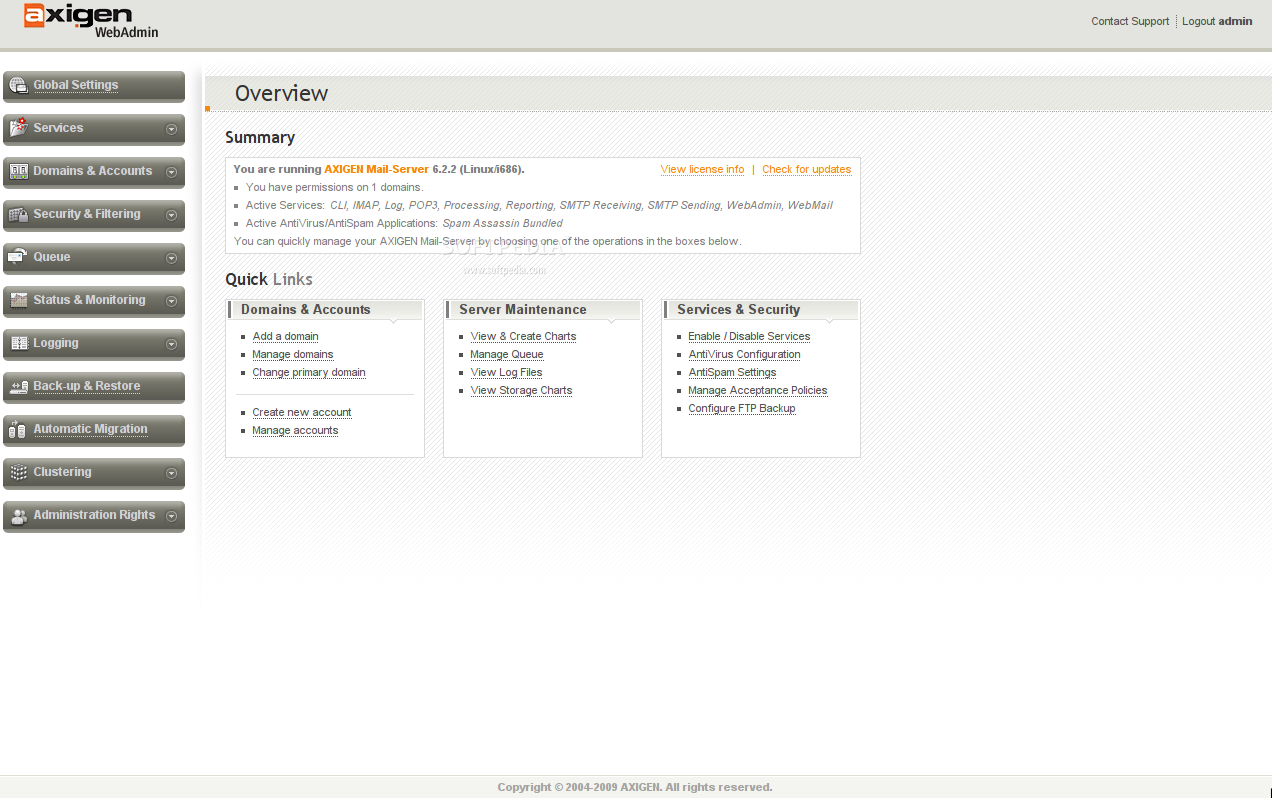The height and width of the screenshot is (798, 1272).
Task: Open the Automatic Migration menu item
Action: pyautogui.click(x=90, y=429)
